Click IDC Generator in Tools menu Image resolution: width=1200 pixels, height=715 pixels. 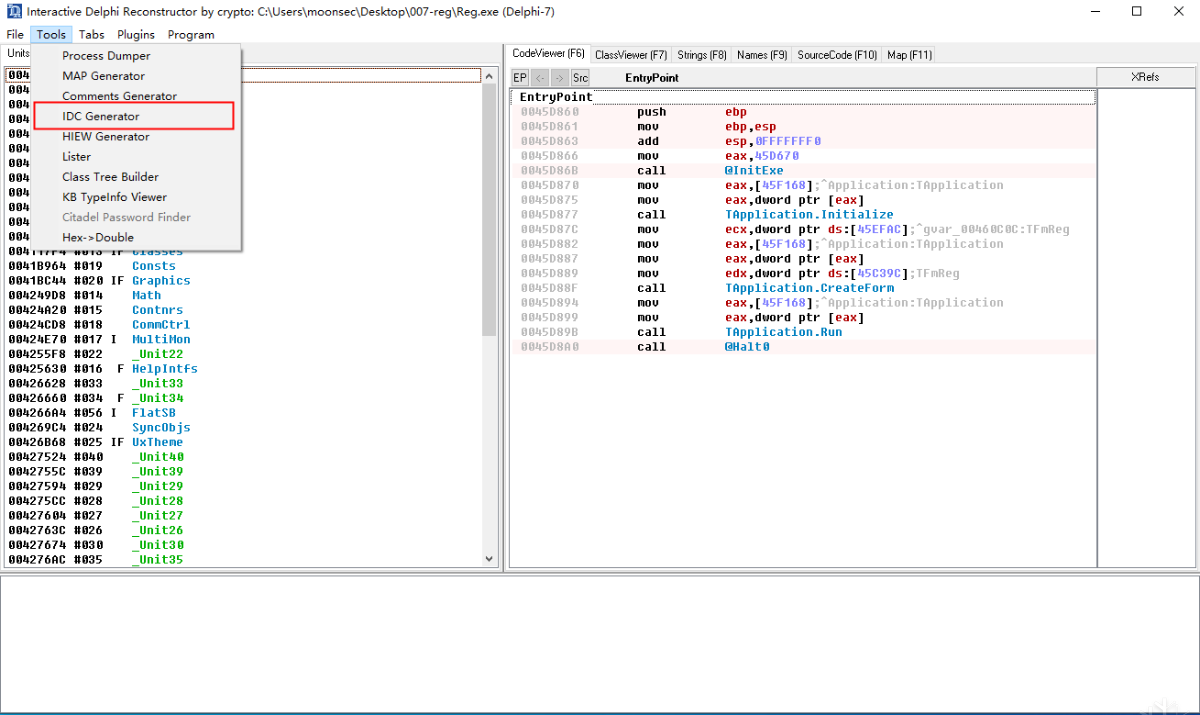[136, 116]
